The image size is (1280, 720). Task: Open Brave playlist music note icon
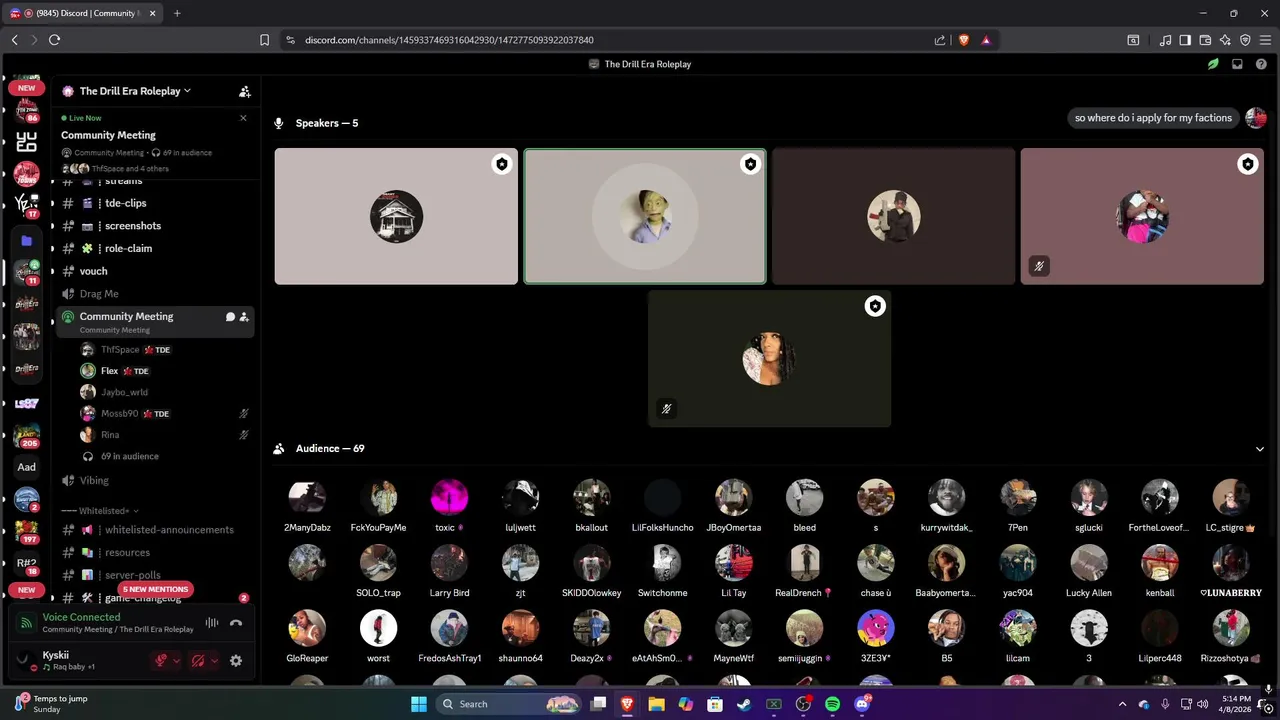point(1166,40)
